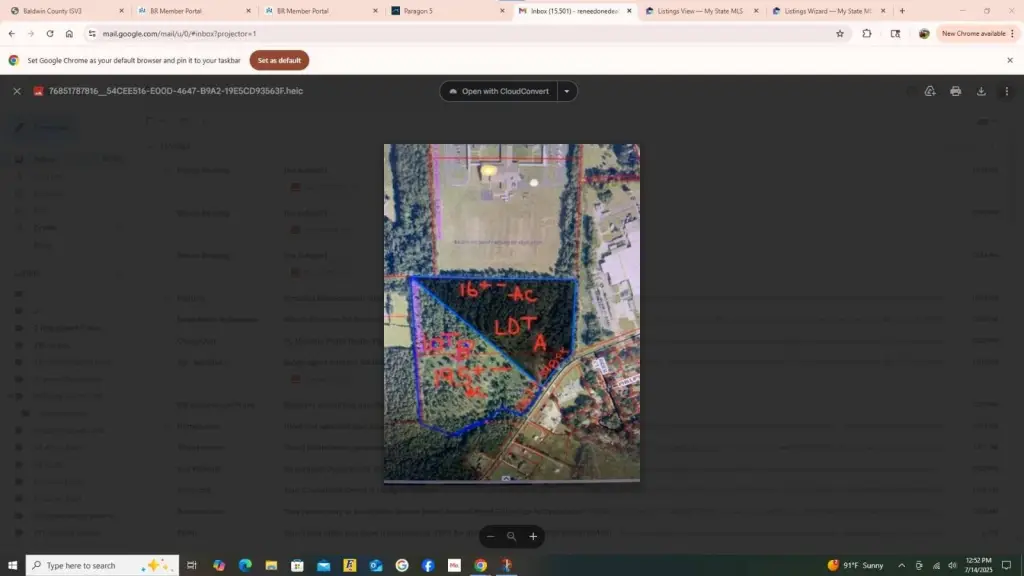Zoom in on the previewed image

pyautogui.click(x=533, y=536)
